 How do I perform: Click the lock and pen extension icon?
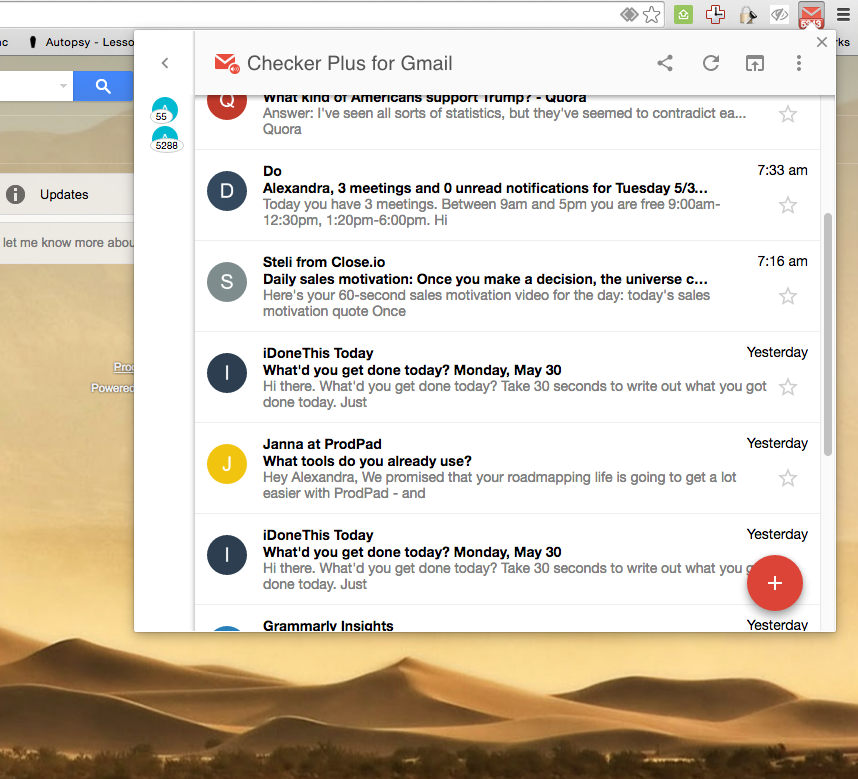tap(747, 15)
